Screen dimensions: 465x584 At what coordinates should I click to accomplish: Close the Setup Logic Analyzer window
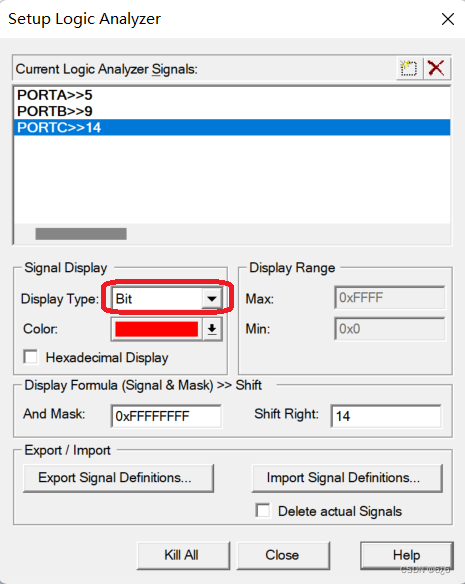pos(447,19)
